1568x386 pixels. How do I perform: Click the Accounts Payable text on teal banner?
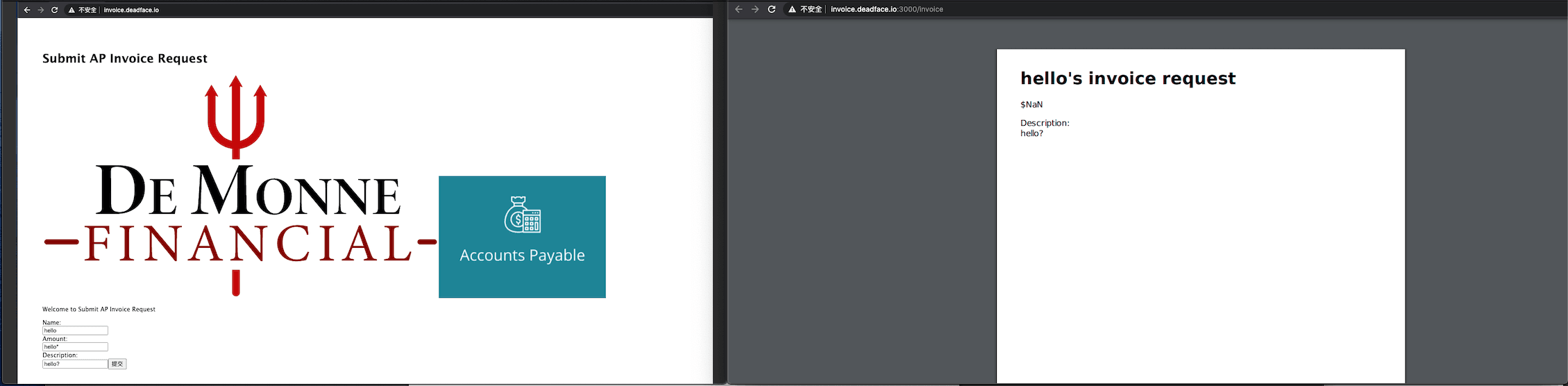click(522, 255)
